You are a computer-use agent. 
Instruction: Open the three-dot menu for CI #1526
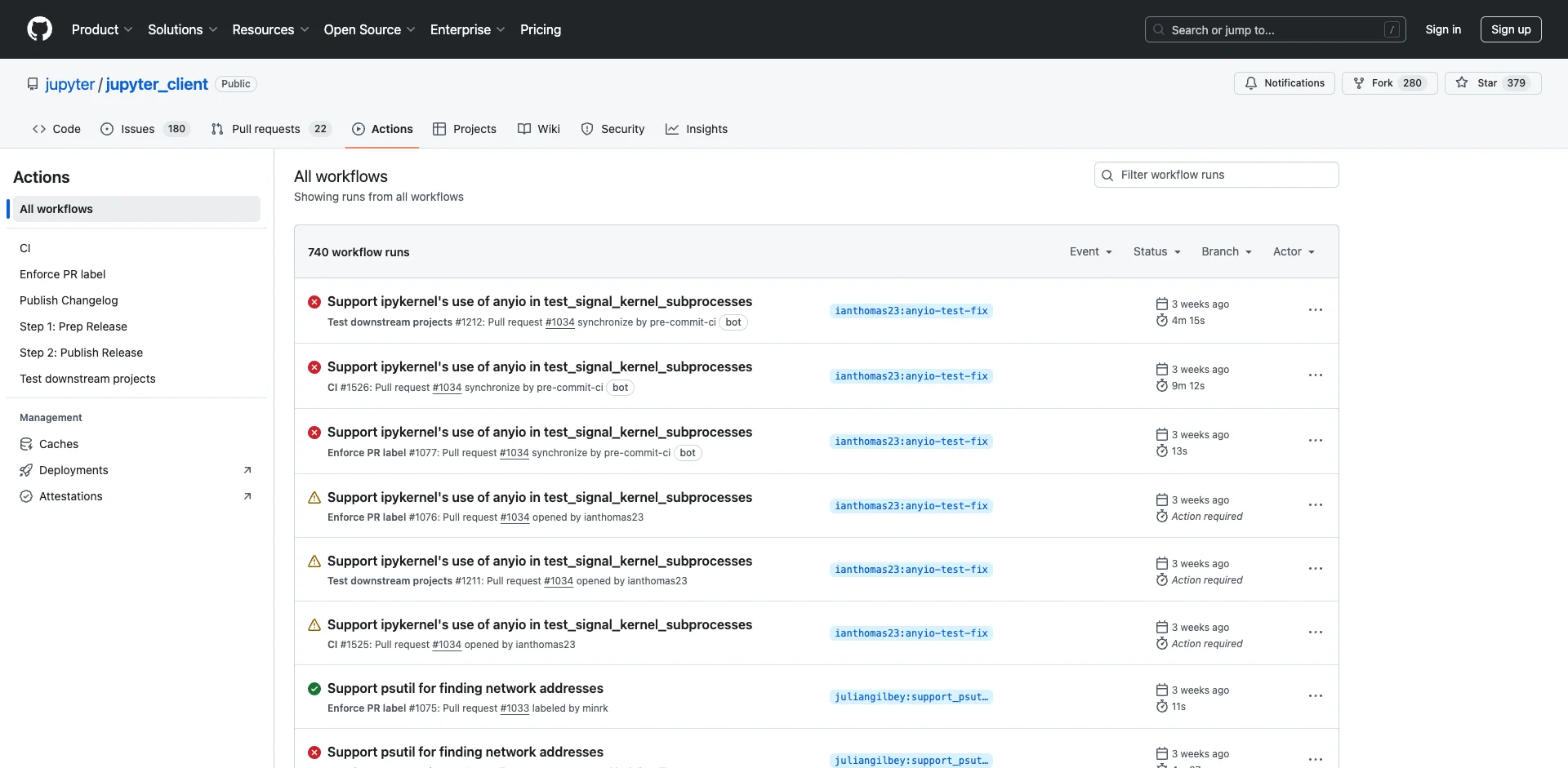coord(1316,375)
